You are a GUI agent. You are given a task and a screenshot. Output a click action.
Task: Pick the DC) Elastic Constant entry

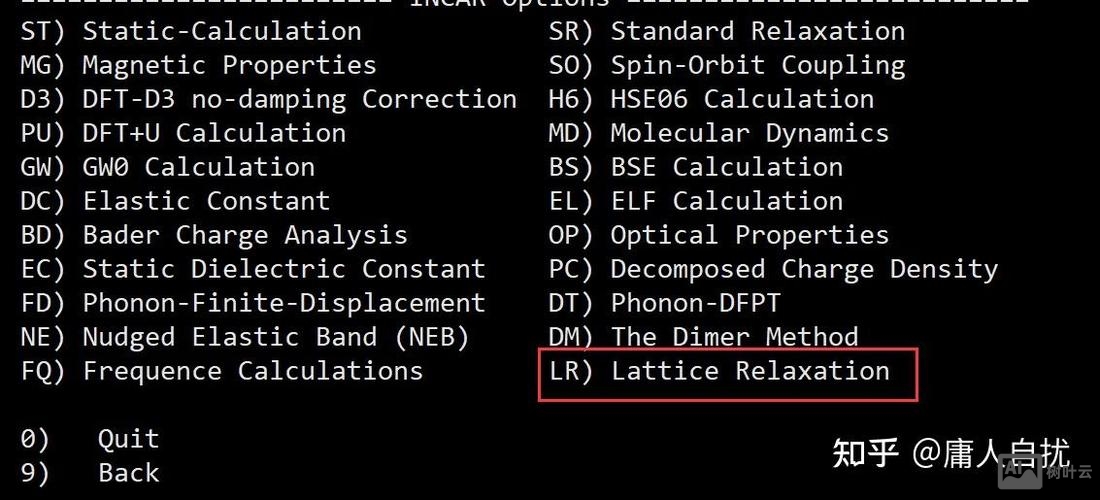pos(175,201)
